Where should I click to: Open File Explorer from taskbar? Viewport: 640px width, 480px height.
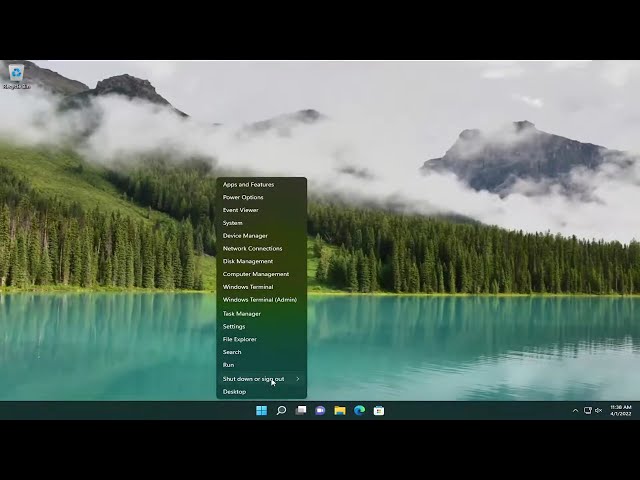(x=340, y=411)
